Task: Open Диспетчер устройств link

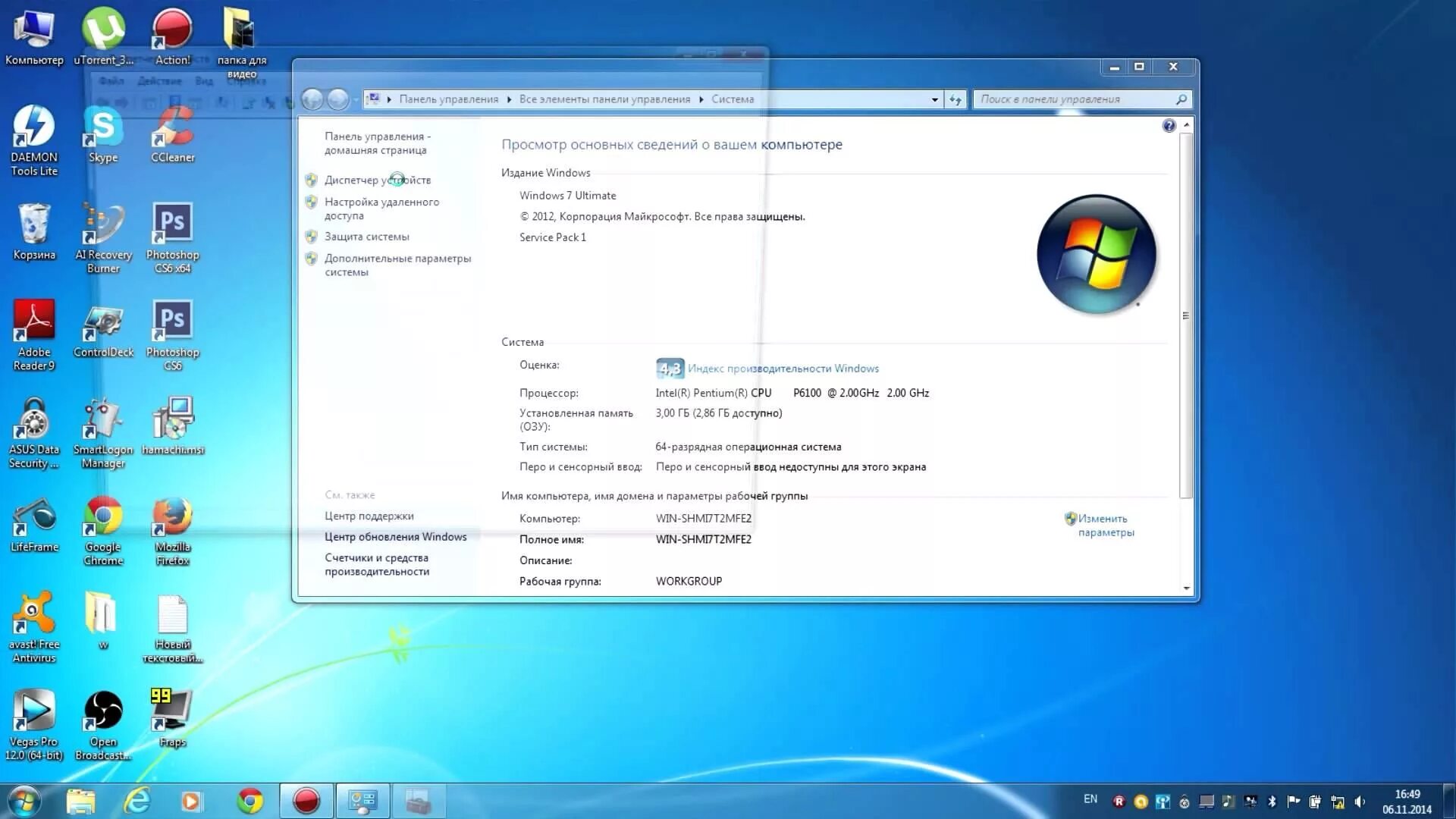Action: (x=377, y=180)
